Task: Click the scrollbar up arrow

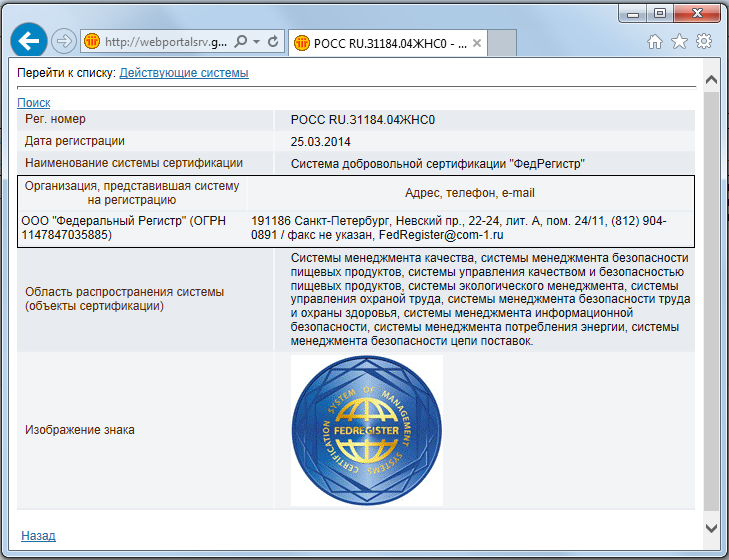Action: [x=711, y=79]
